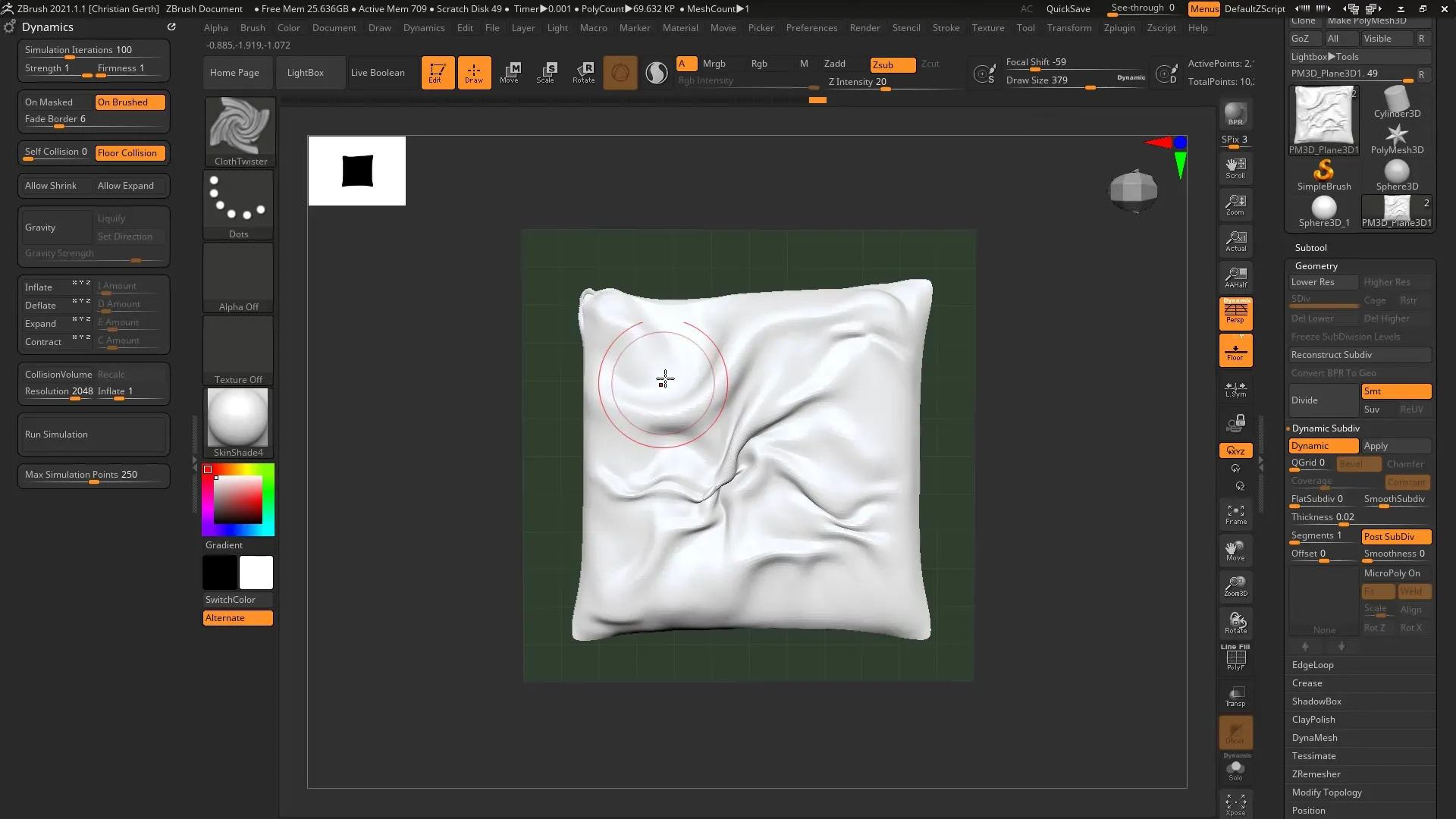Open the SkinShade4 material picker

[239, 423]
